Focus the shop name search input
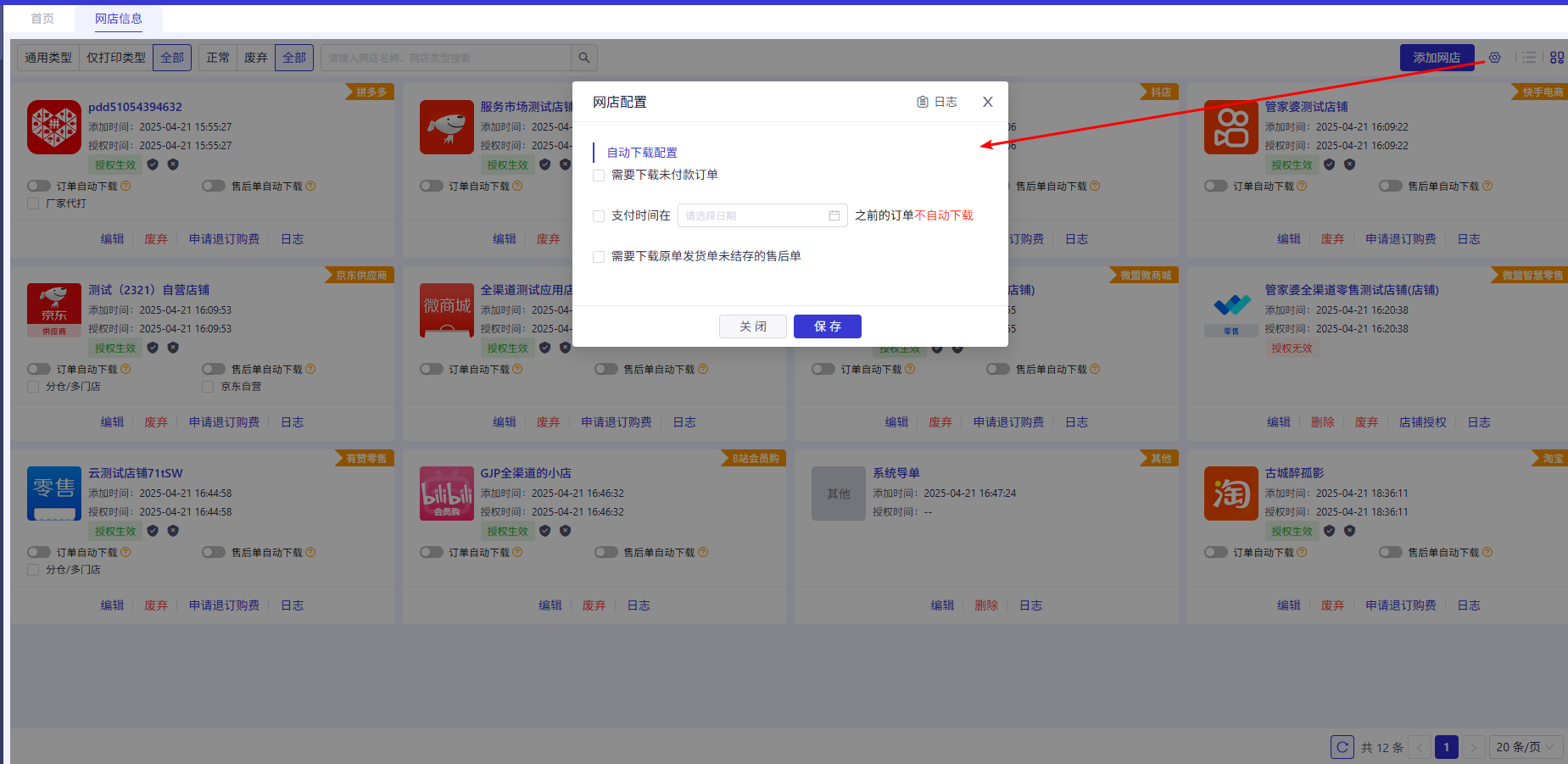 (446, 58)
